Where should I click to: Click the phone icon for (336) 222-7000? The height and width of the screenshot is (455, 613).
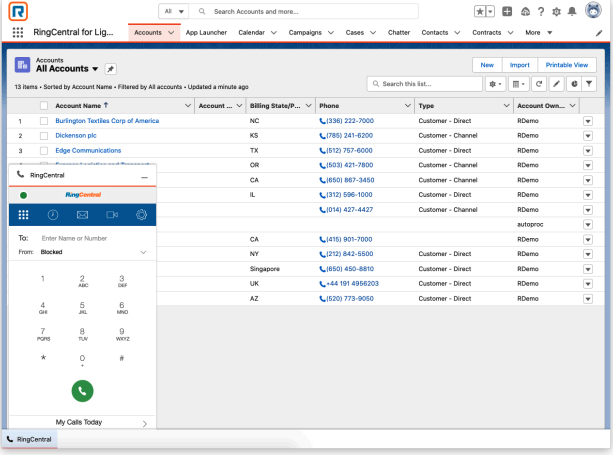point(322,121)
